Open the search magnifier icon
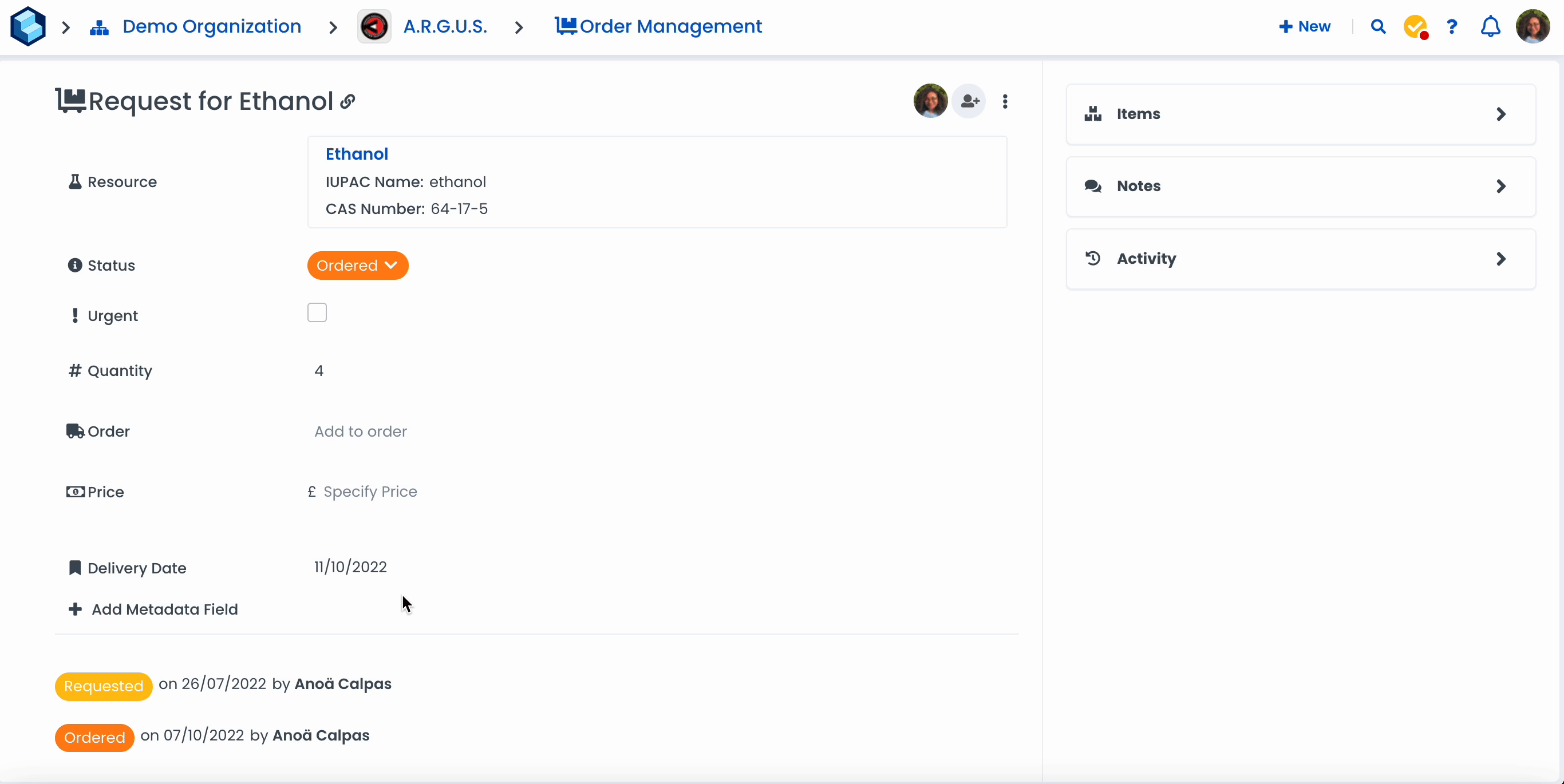1564x784 pixels. tap(1377, 27)
